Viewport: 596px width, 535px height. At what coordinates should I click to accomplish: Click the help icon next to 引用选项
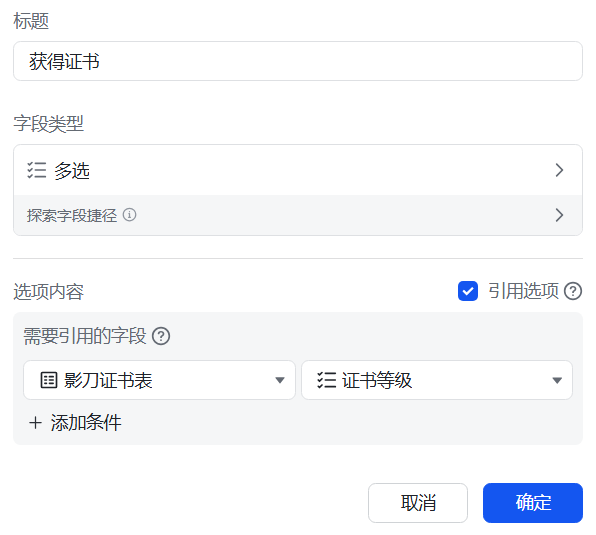[x=573, y=291]
